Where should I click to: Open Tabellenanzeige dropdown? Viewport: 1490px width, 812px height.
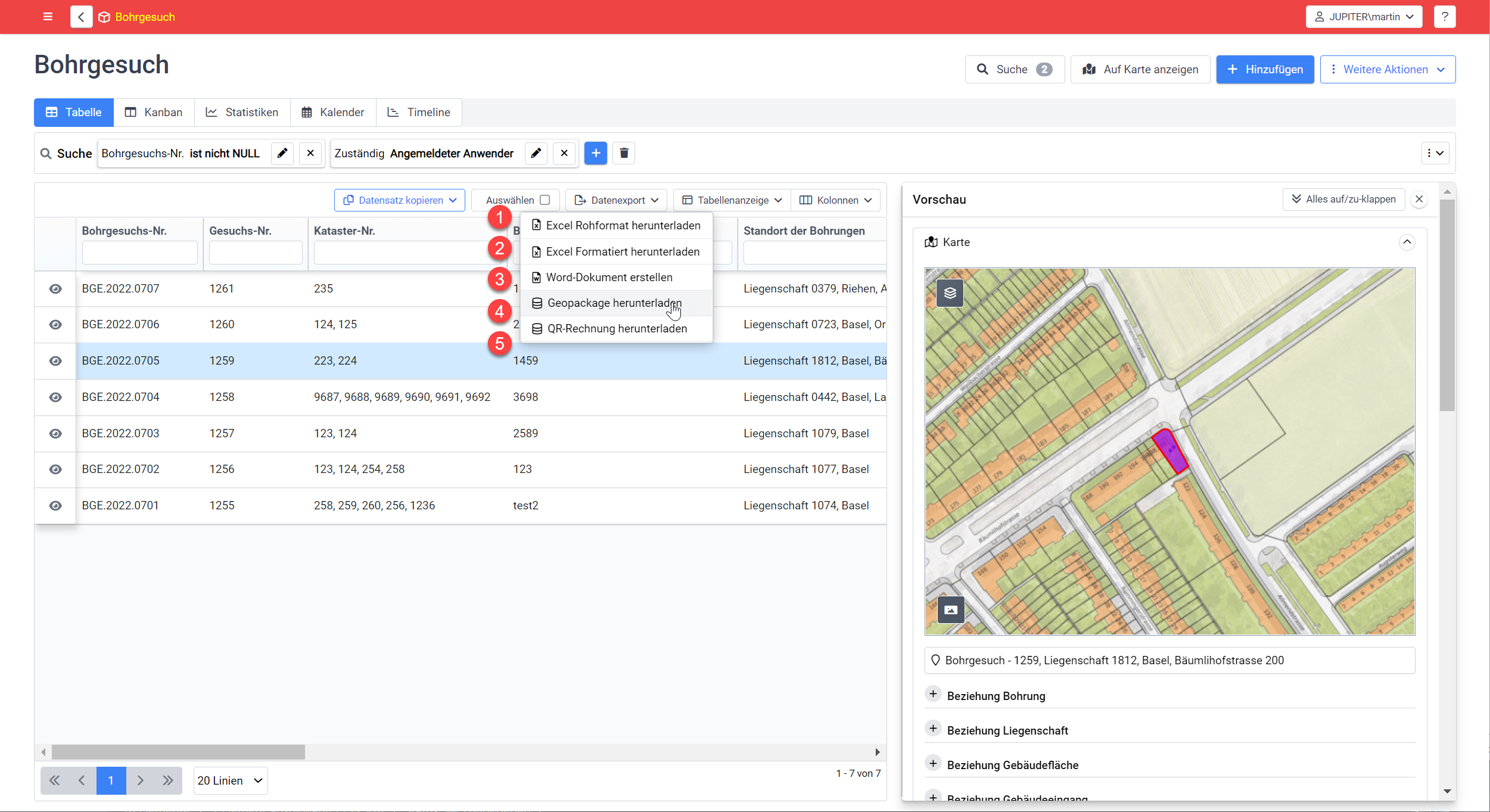[x=732, y=200]
